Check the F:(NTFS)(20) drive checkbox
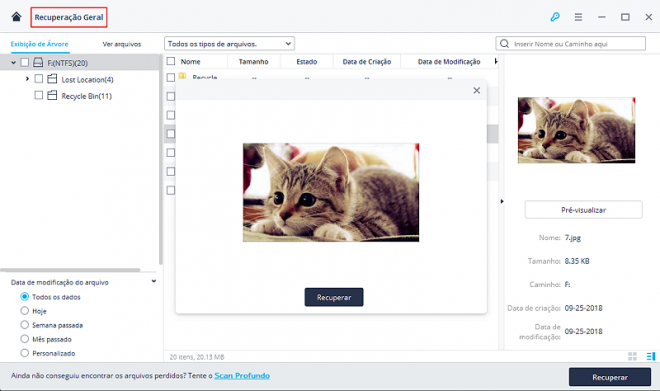The image size is (660, 391). tap(25, 63)
